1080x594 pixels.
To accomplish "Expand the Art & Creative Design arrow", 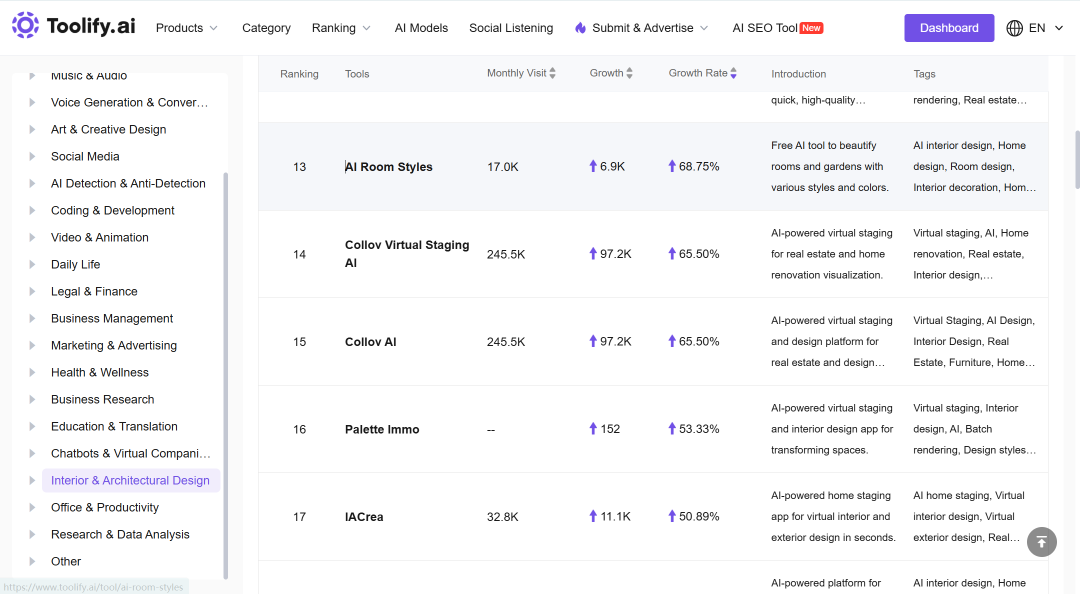I will (32, 130).
